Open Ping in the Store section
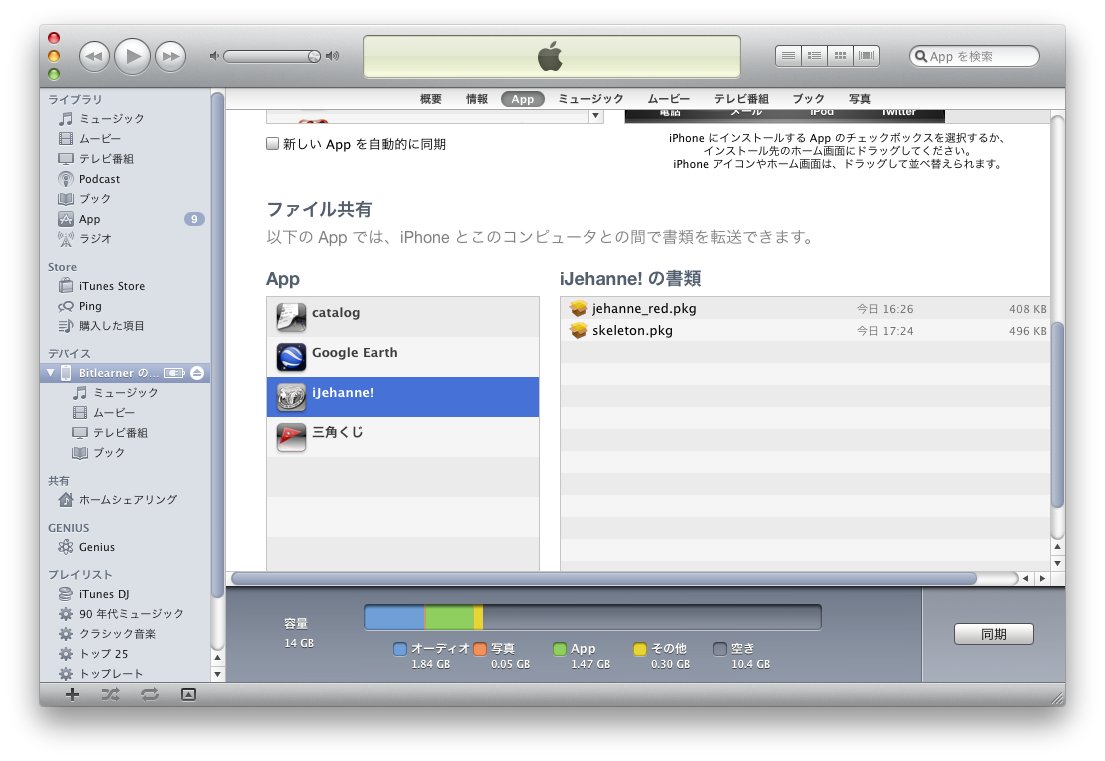Image resolution: width=1105 pixels, height=761 pixels. [x=89, y=306]
